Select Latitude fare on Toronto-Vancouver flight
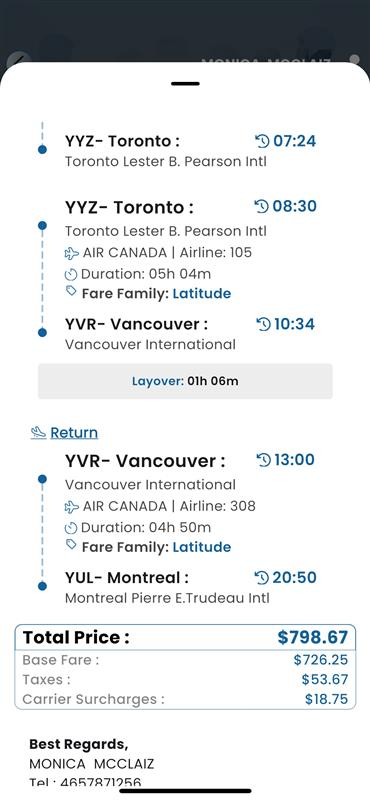 (202, 293)
